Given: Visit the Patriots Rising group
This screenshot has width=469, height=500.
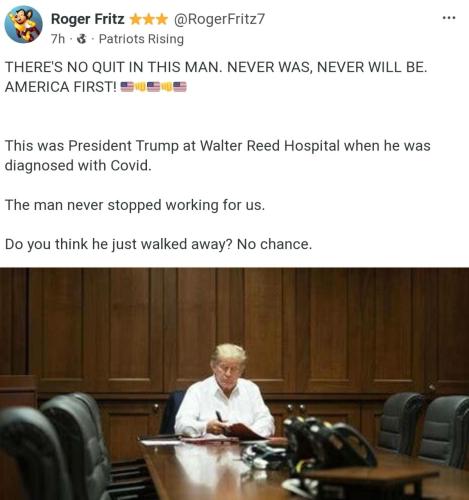Looking at the screenshot, I should [141, 39].
